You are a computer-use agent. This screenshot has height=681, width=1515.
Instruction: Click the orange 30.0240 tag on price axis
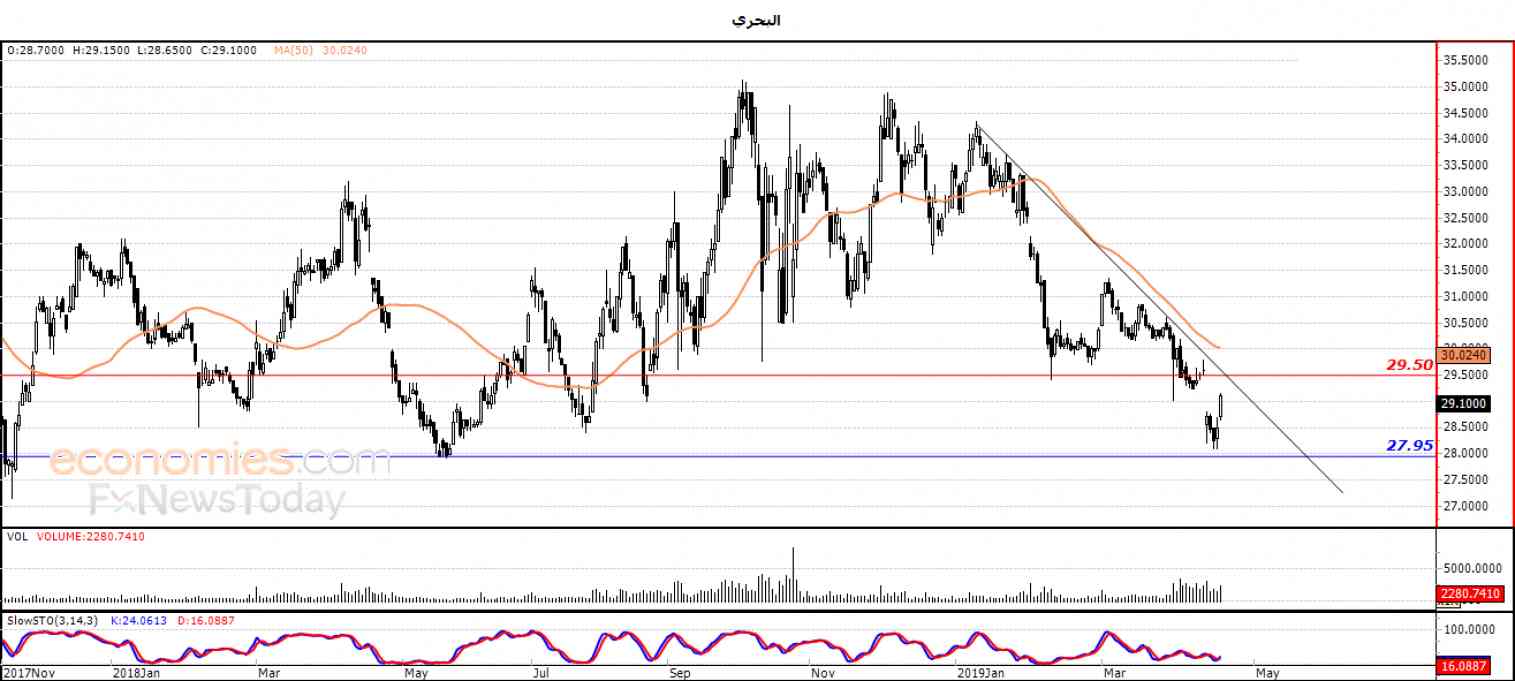coord(1465,355)
